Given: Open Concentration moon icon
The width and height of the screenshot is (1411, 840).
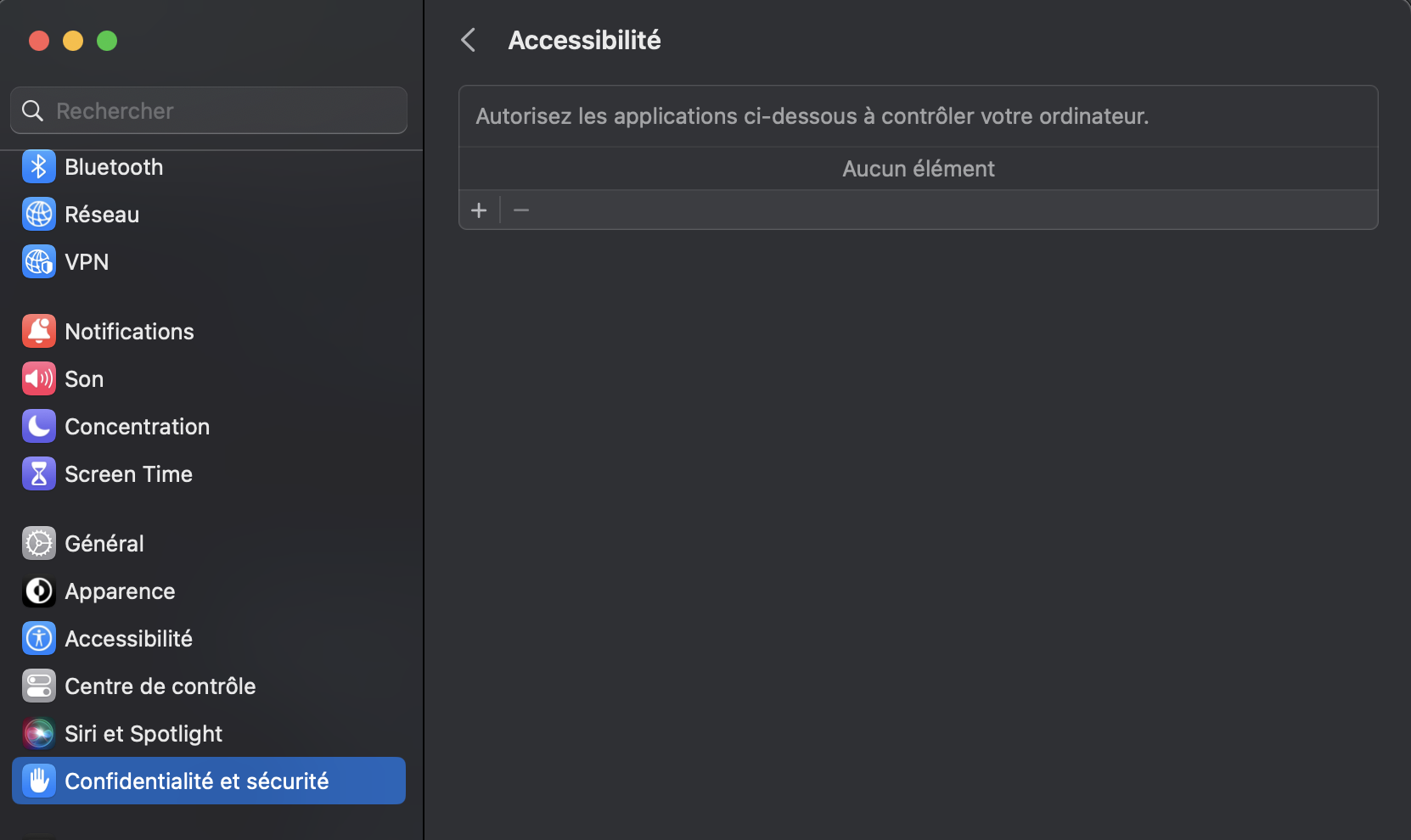Looking at the screenshot, I should point(38,426).
